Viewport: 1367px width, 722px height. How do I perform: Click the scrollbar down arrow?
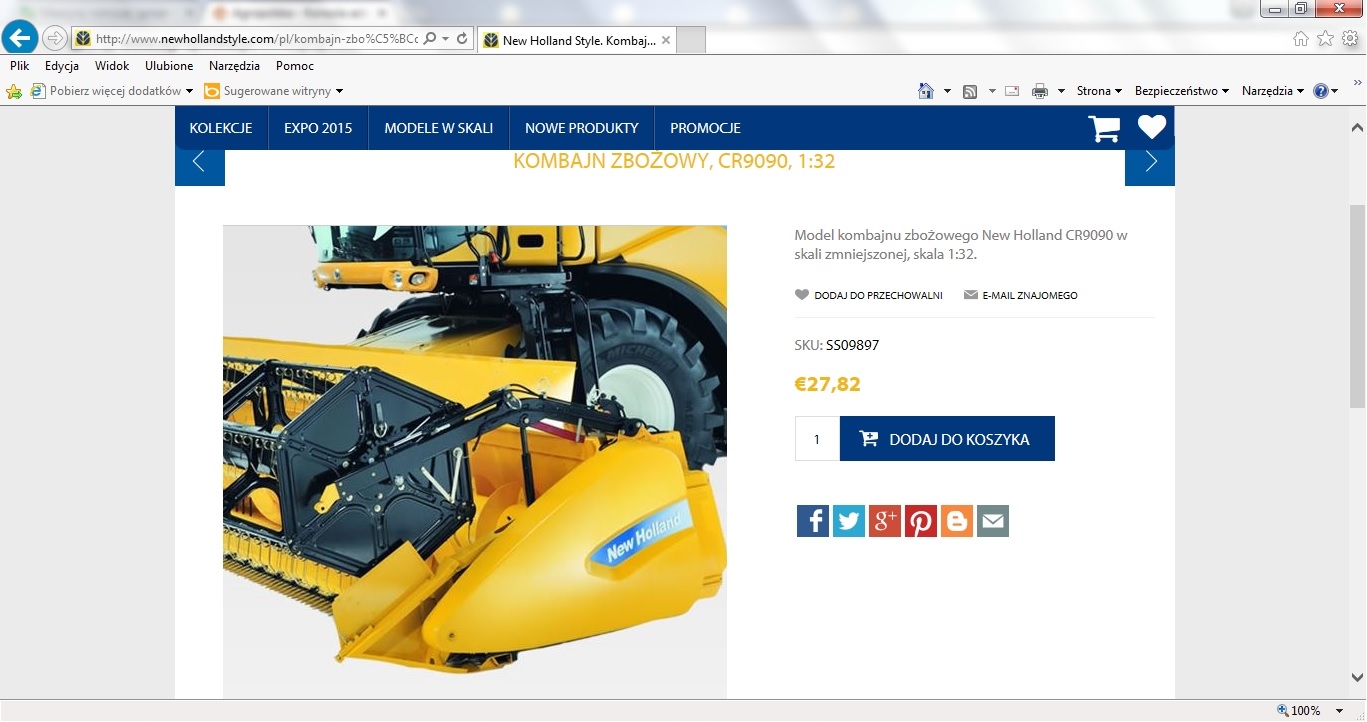tap(1357, 677)
